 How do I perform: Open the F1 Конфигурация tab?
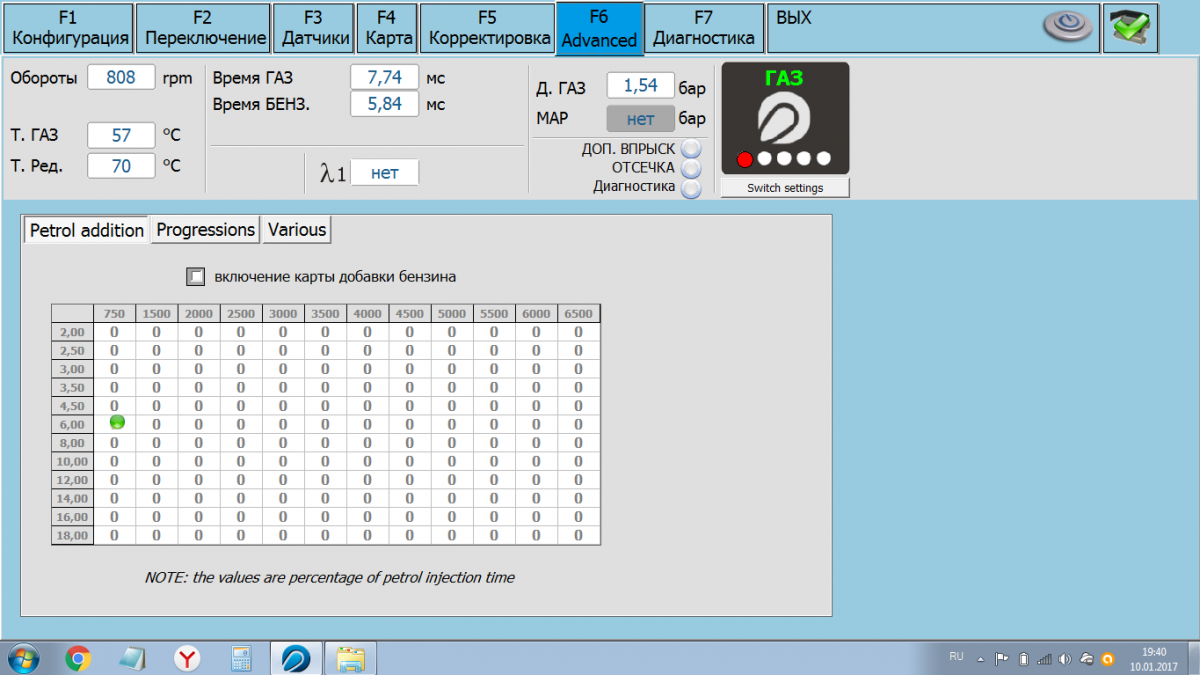pyautogui.click(x=70, y=28)
